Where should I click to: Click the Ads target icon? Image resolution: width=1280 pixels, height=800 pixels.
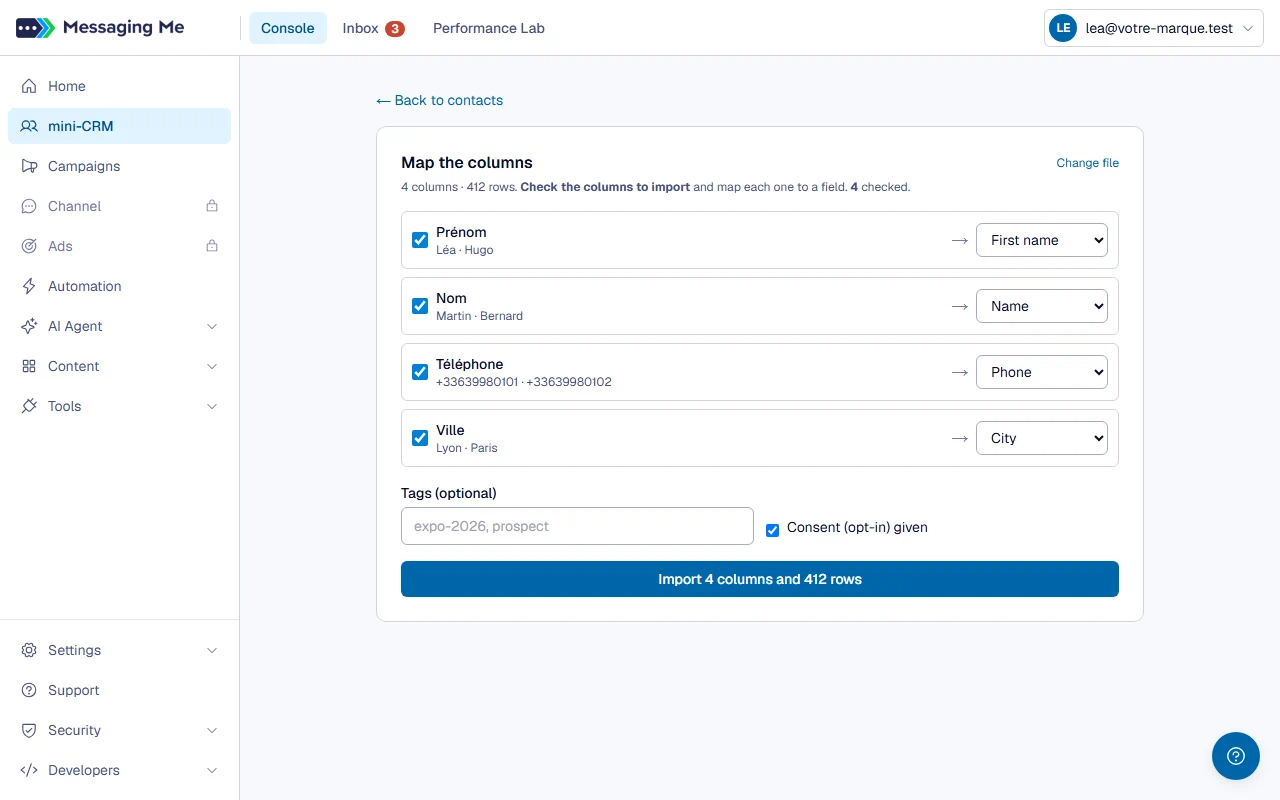29,246
